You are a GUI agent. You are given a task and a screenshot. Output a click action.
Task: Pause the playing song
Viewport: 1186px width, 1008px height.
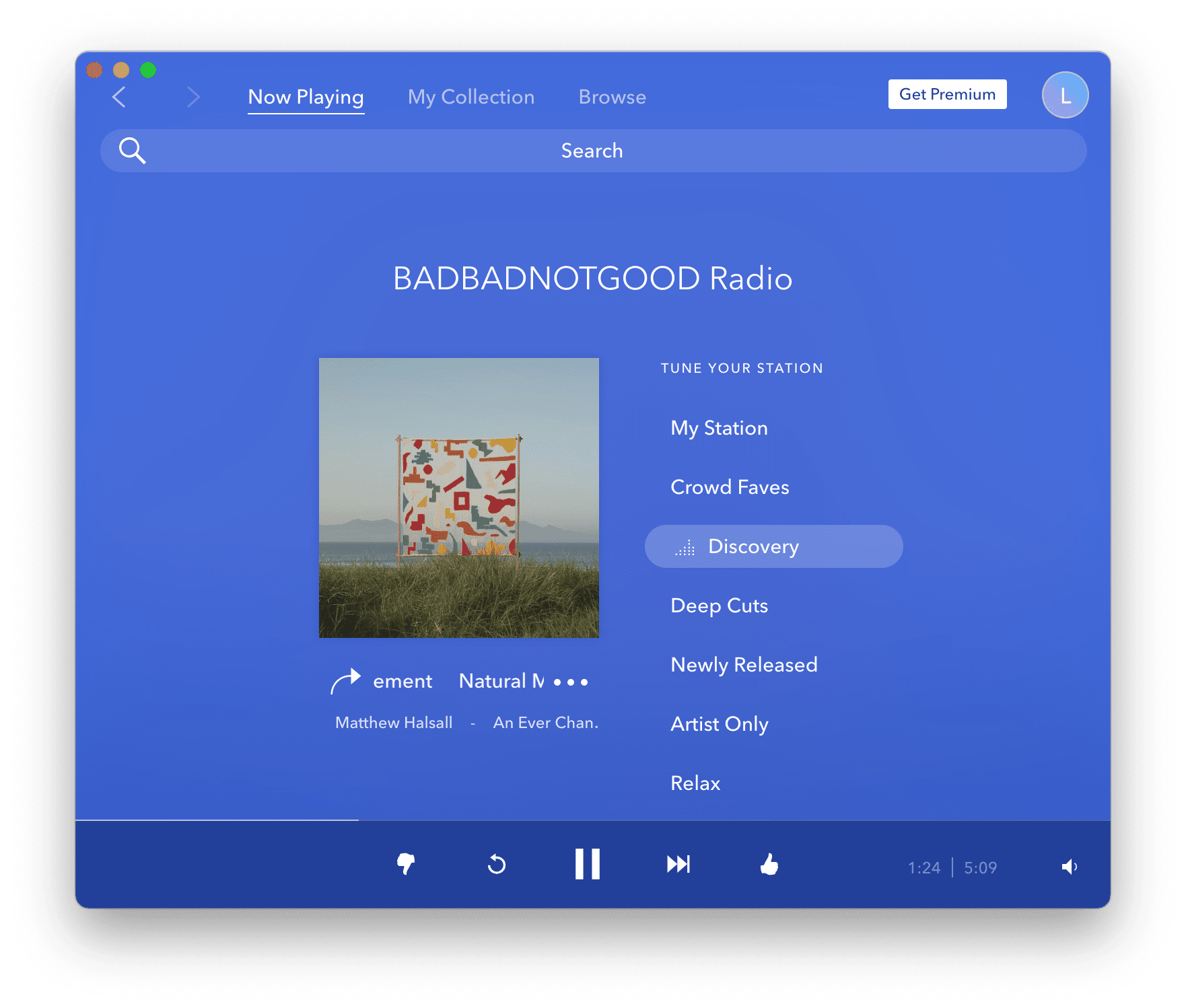588,864
